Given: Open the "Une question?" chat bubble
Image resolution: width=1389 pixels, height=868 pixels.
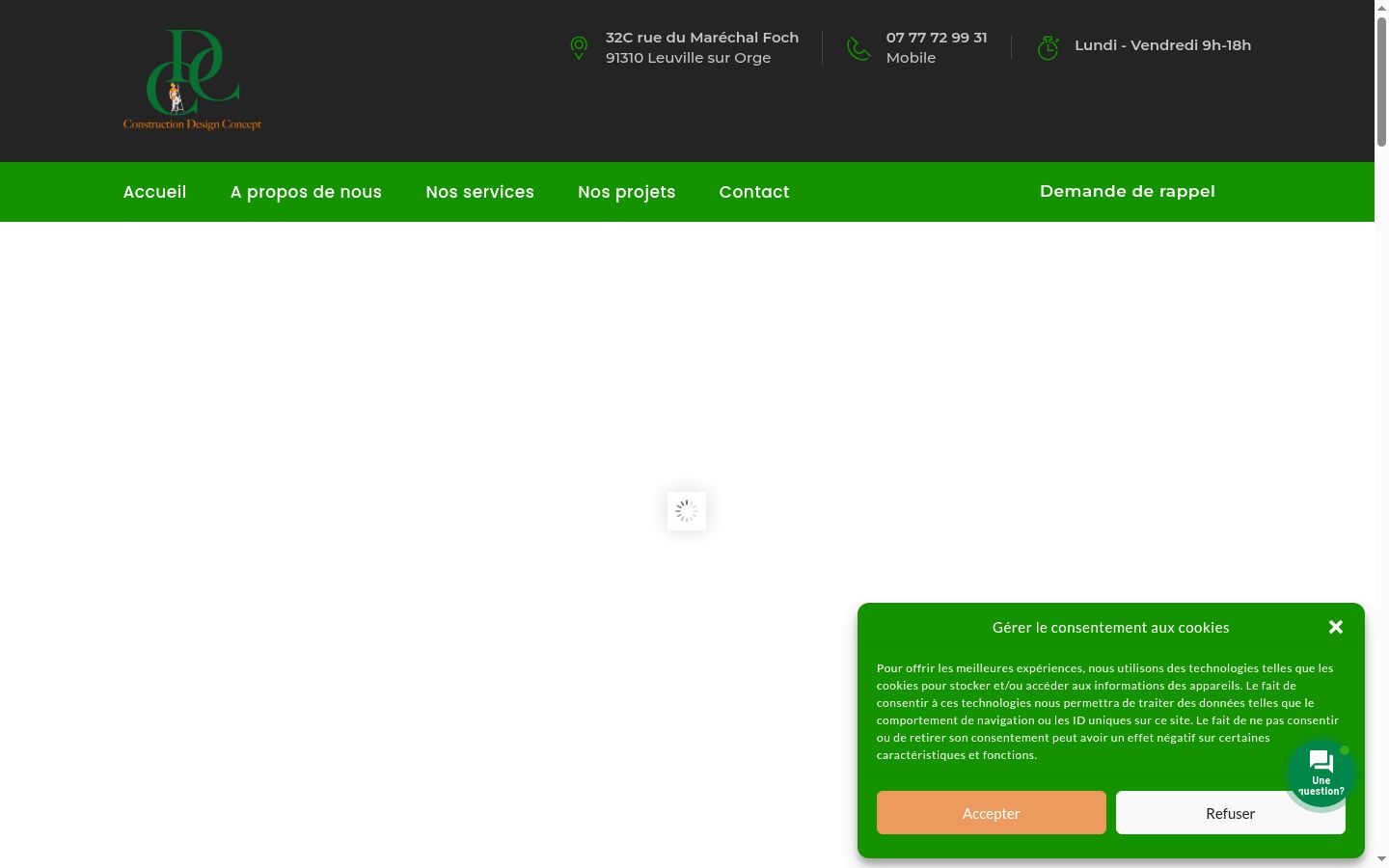Looking at the screenshot, I should (x=1321, y=773).
